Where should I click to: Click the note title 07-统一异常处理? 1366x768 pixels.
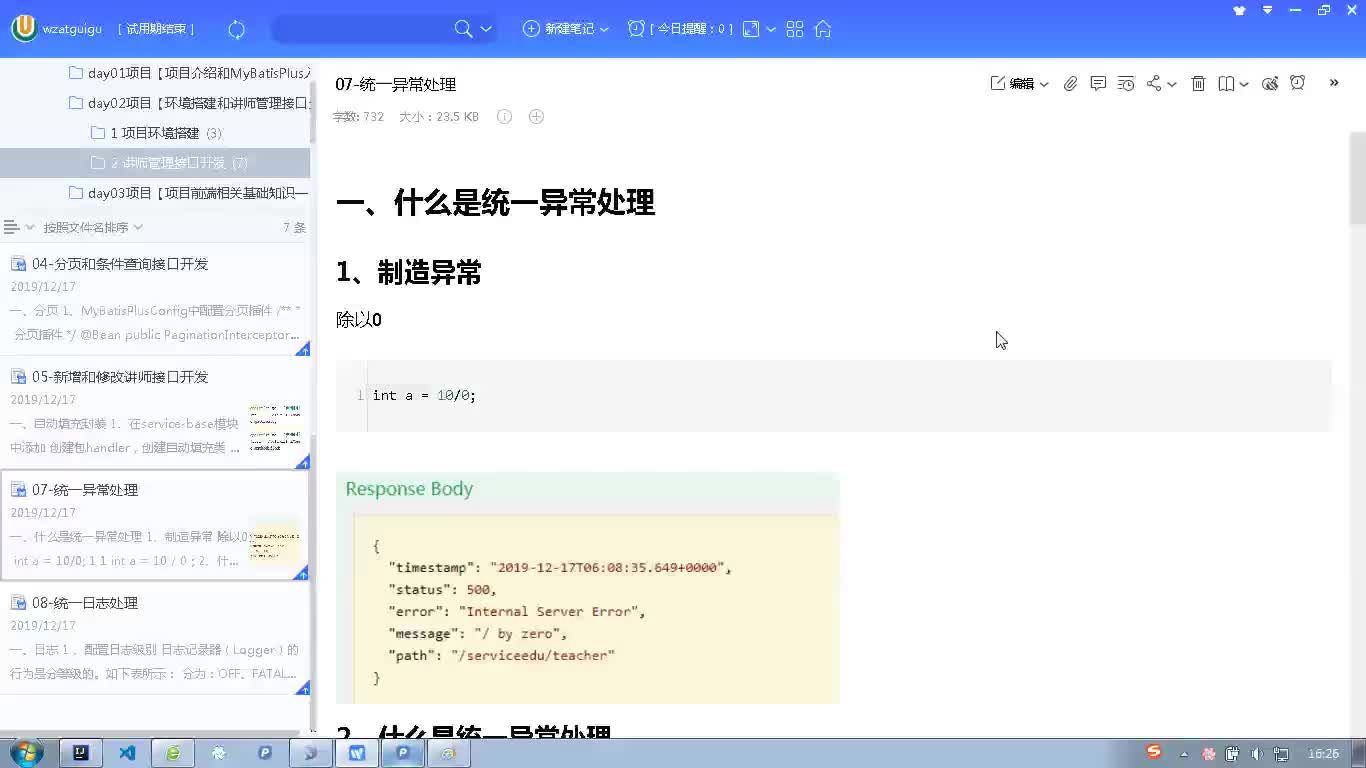tap(396, 84)
